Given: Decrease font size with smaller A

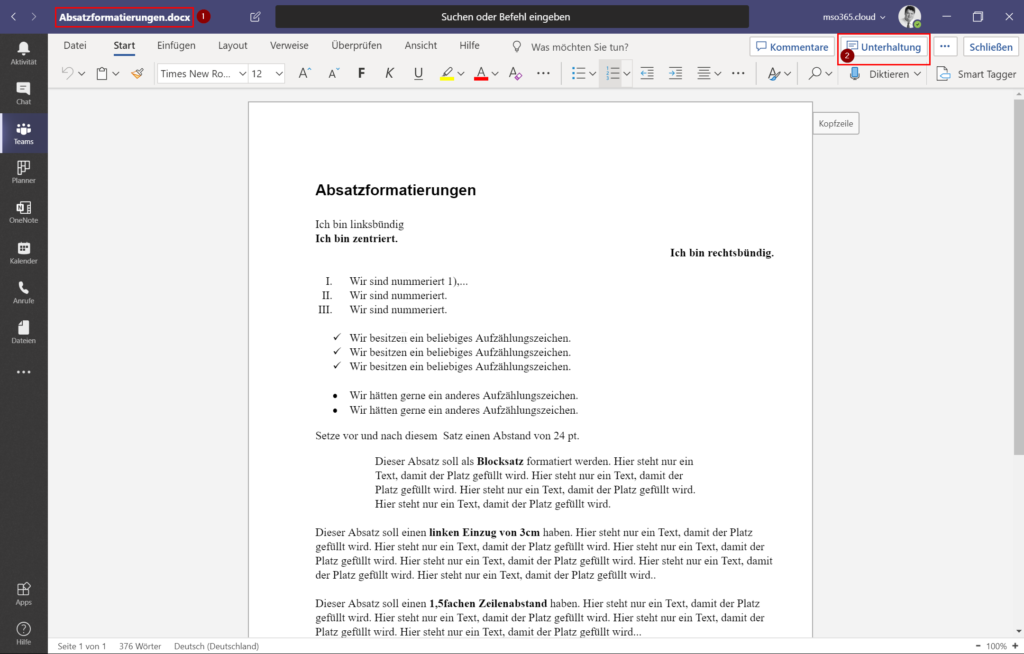Looking at the screenshot, I should click(x=333, y=73).
